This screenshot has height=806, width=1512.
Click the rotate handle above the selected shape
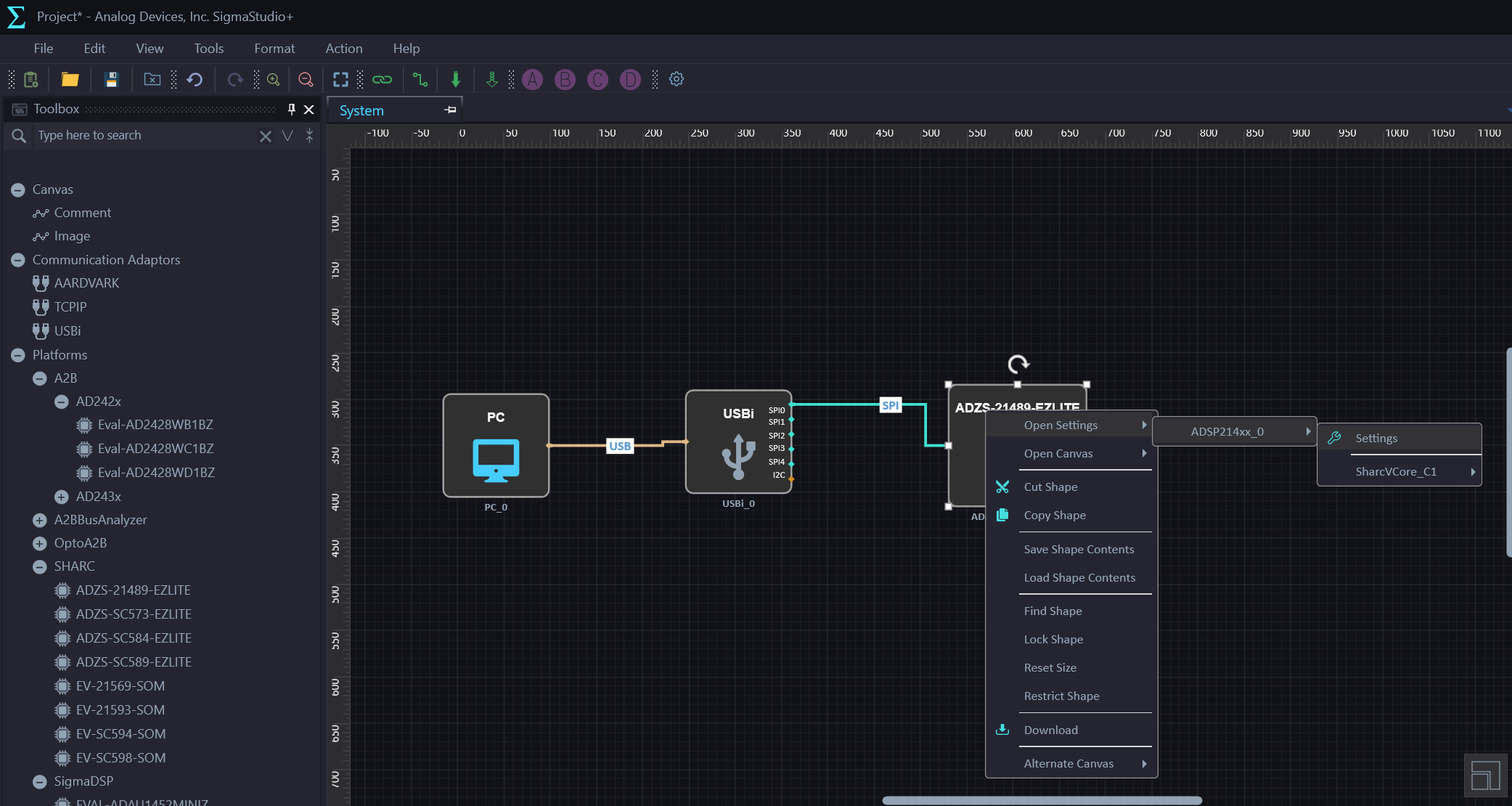pos(1018,364)
